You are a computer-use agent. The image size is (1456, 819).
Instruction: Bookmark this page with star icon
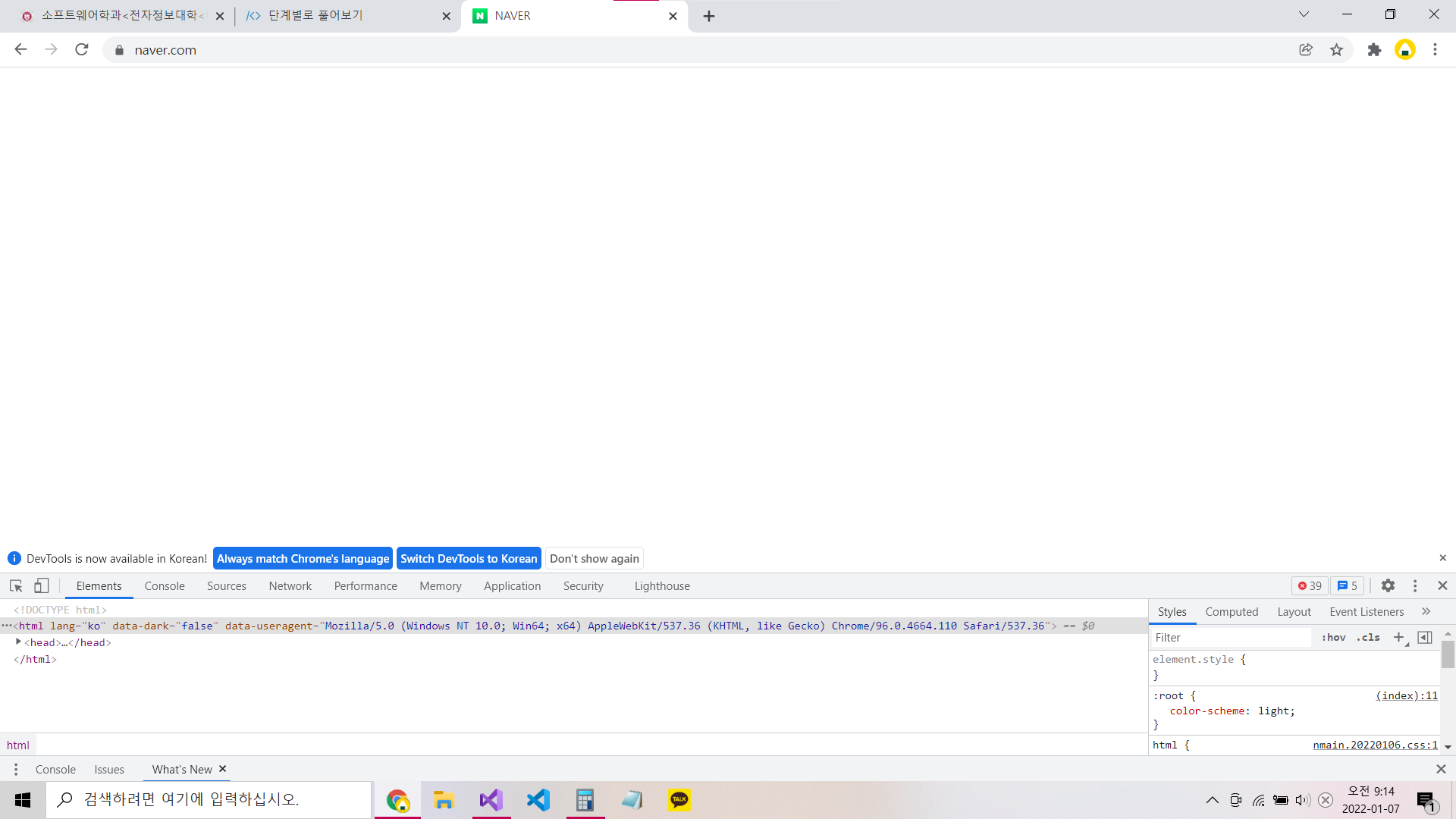[1336, 50]
